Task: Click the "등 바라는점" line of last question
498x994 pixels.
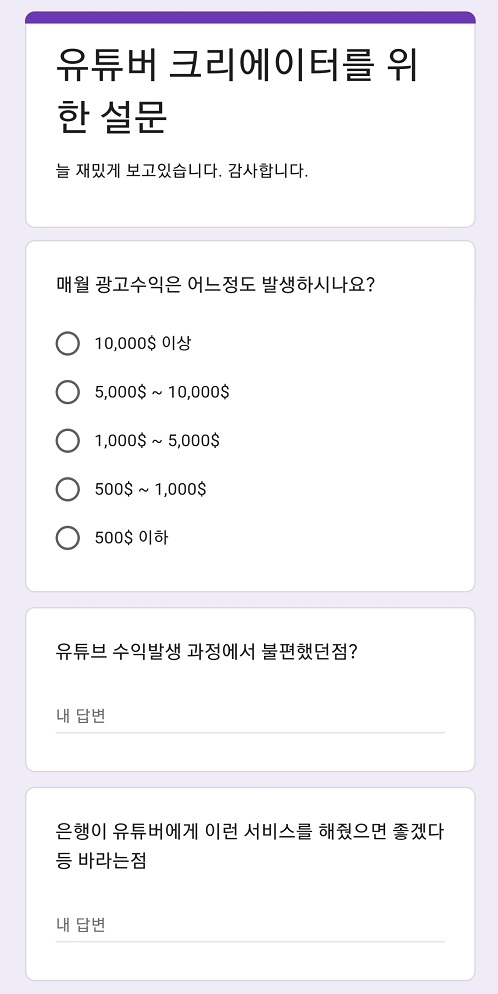Action: click(101, 860)
